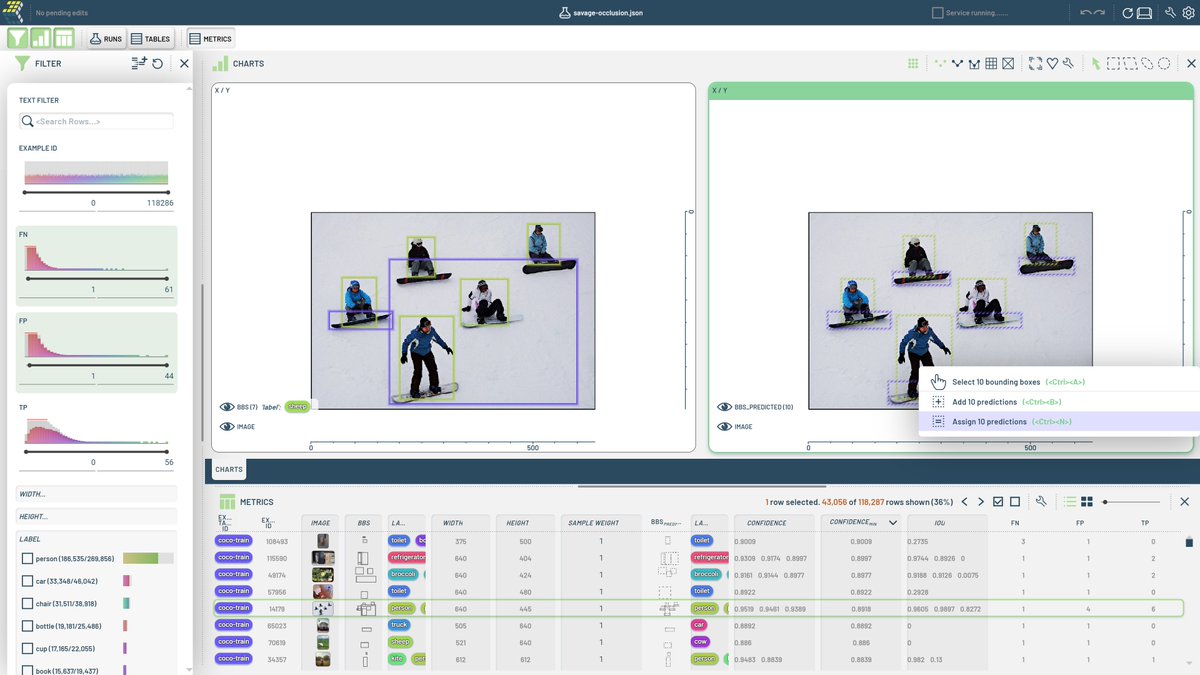Toggle visibility of IMAGE layer in right chart
Viewport: 1200px width, 675px height.
(x=725, y=427)
